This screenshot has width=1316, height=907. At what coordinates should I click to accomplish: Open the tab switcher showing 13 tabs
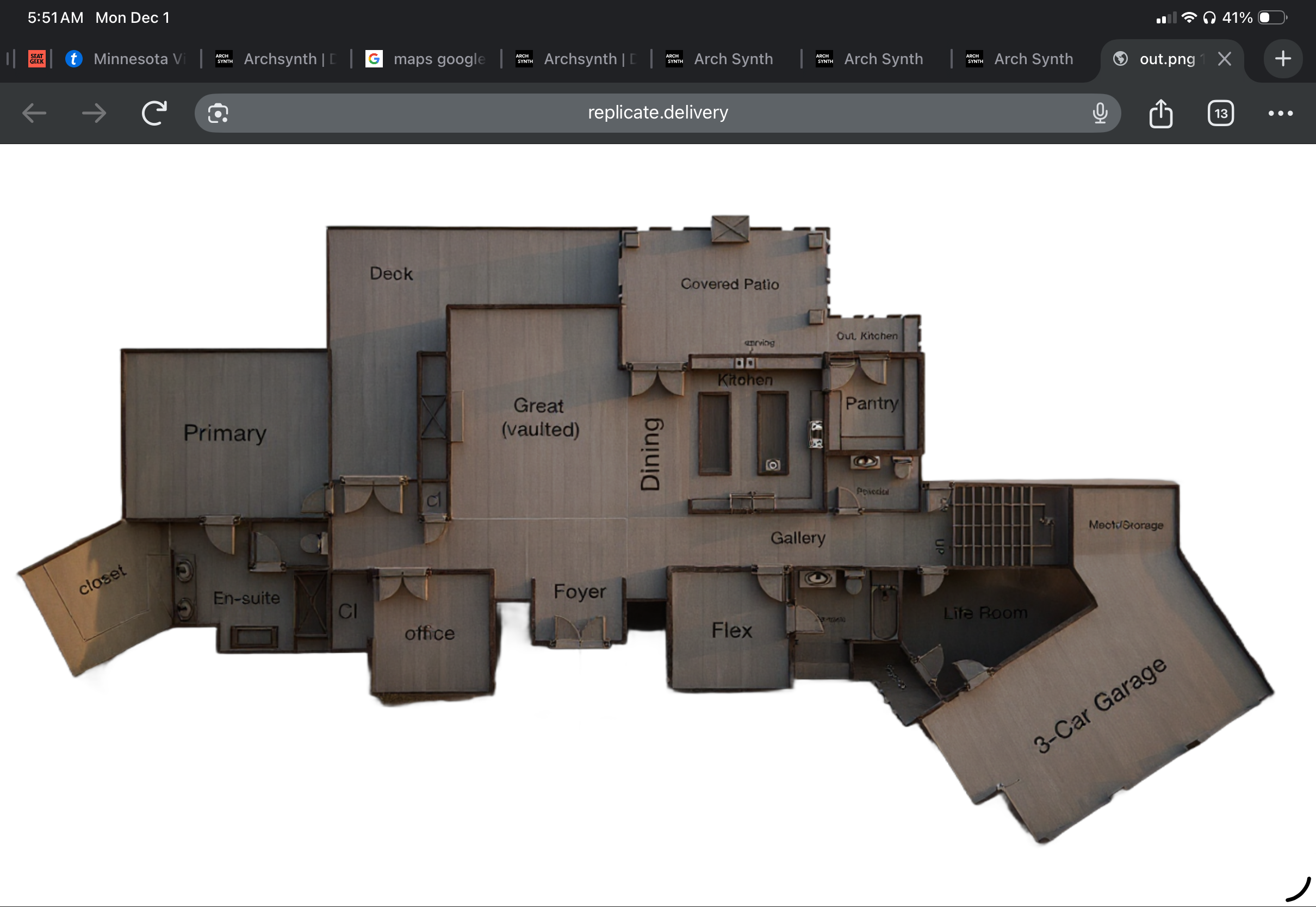pos(1220,113)
